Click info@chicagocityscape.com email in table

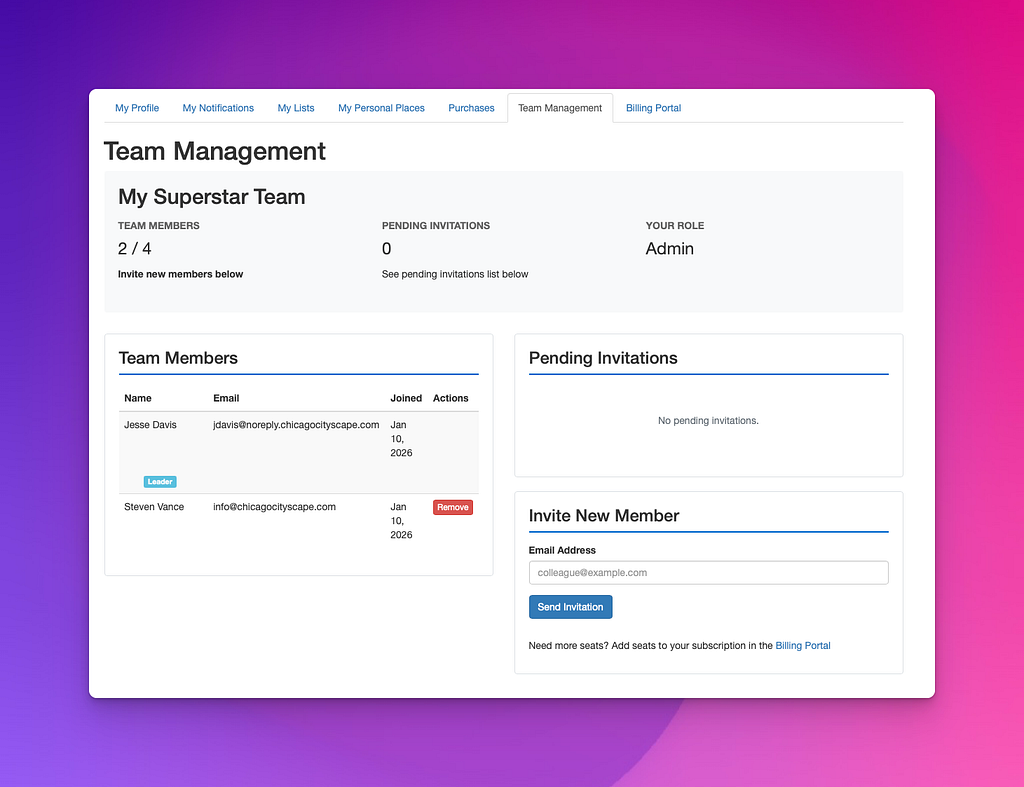pyautogui.click(x=274, y=507)
